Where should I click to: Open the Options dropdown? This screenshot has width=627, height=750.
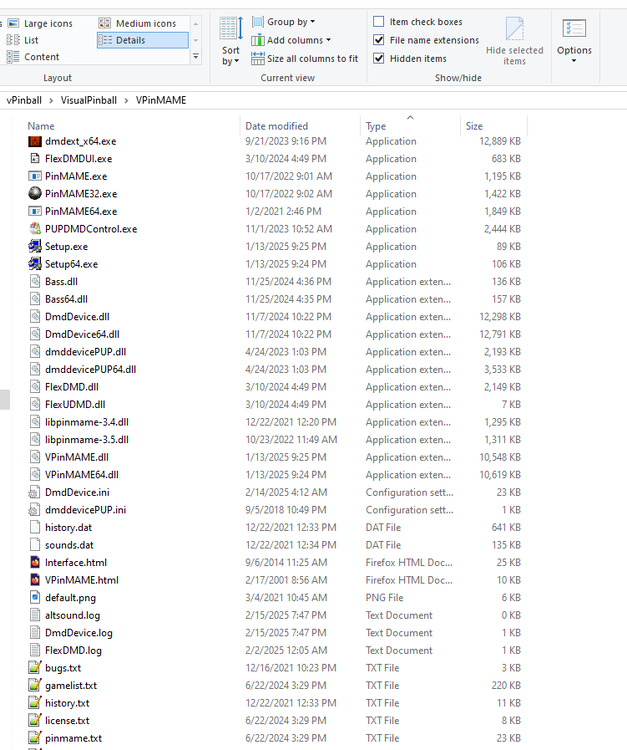(x=574, y=41)
